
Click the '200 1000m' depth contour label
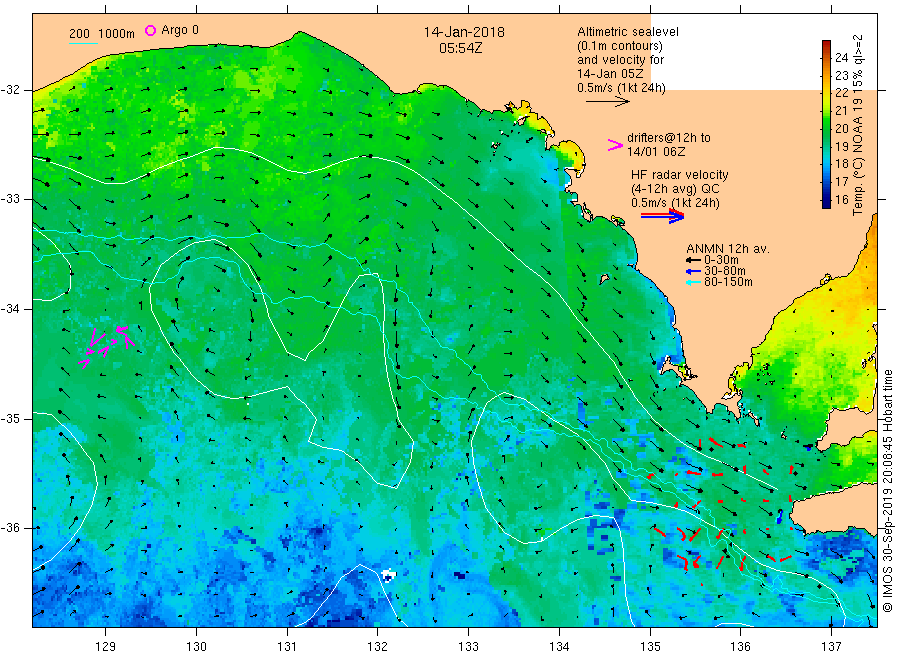[x=102, y=33]
